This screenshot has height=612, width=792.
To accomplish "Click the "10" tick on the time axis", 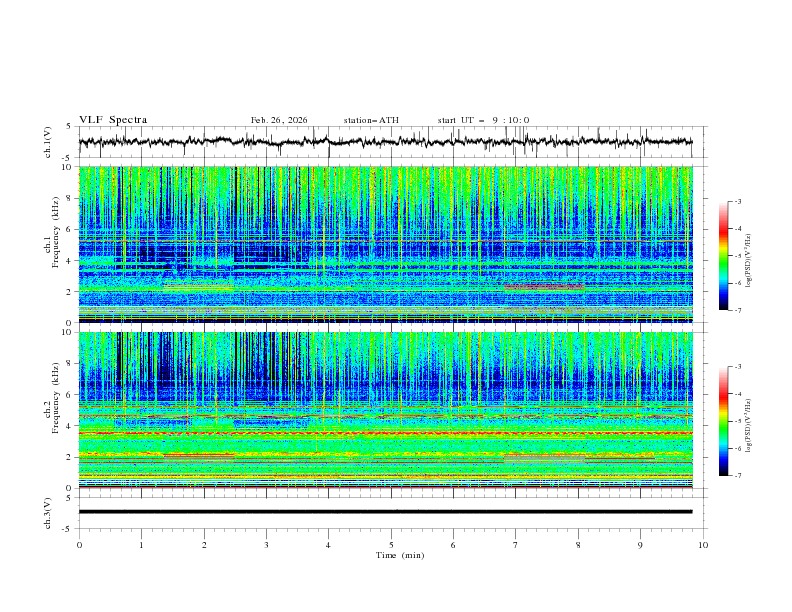I will [x=703, y=545].
